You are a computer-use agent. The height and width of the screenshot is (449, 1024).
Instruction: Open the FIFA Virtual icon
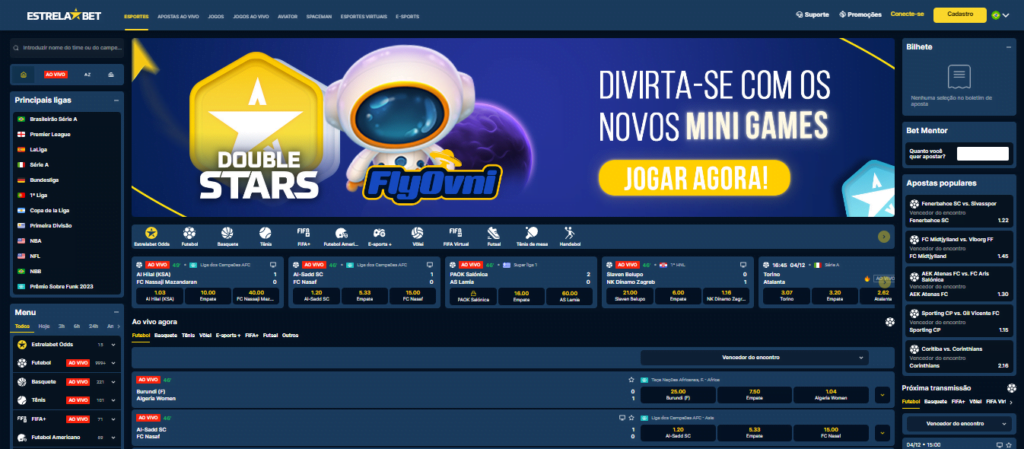[456, 232]
